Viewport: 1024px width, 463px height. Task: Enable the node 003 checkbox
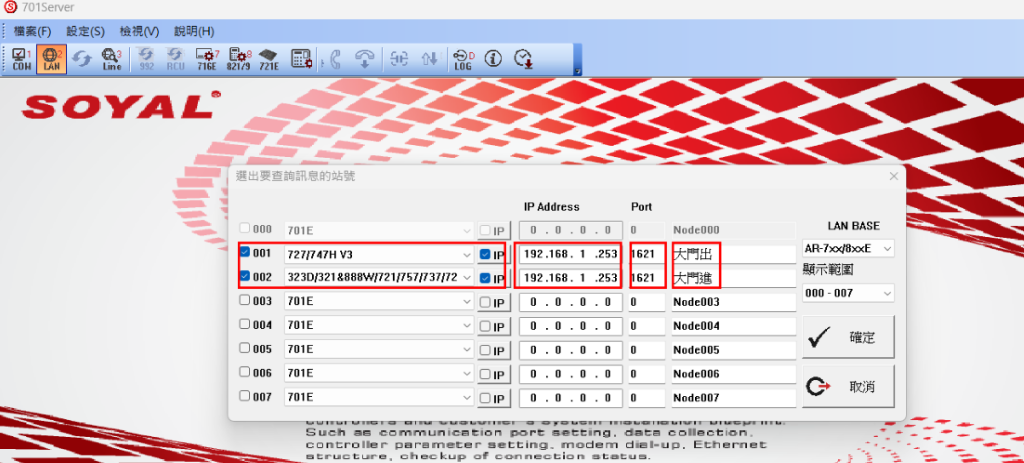tap(245, 301)
